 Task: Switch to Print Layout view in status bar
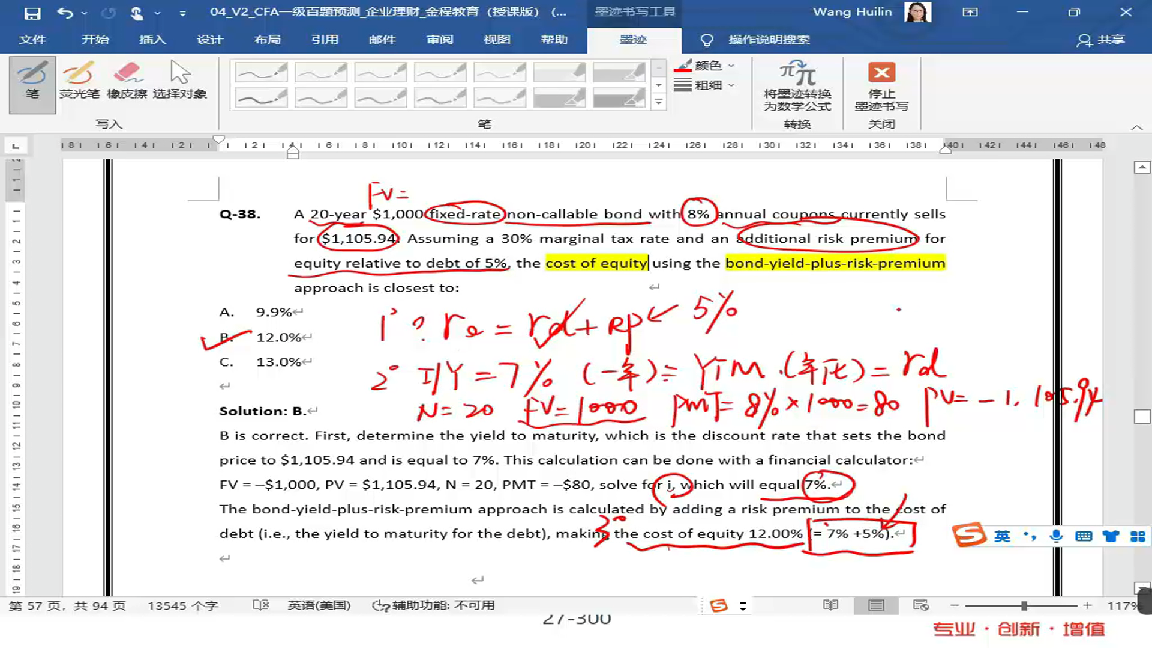click(x=876, y=605)
